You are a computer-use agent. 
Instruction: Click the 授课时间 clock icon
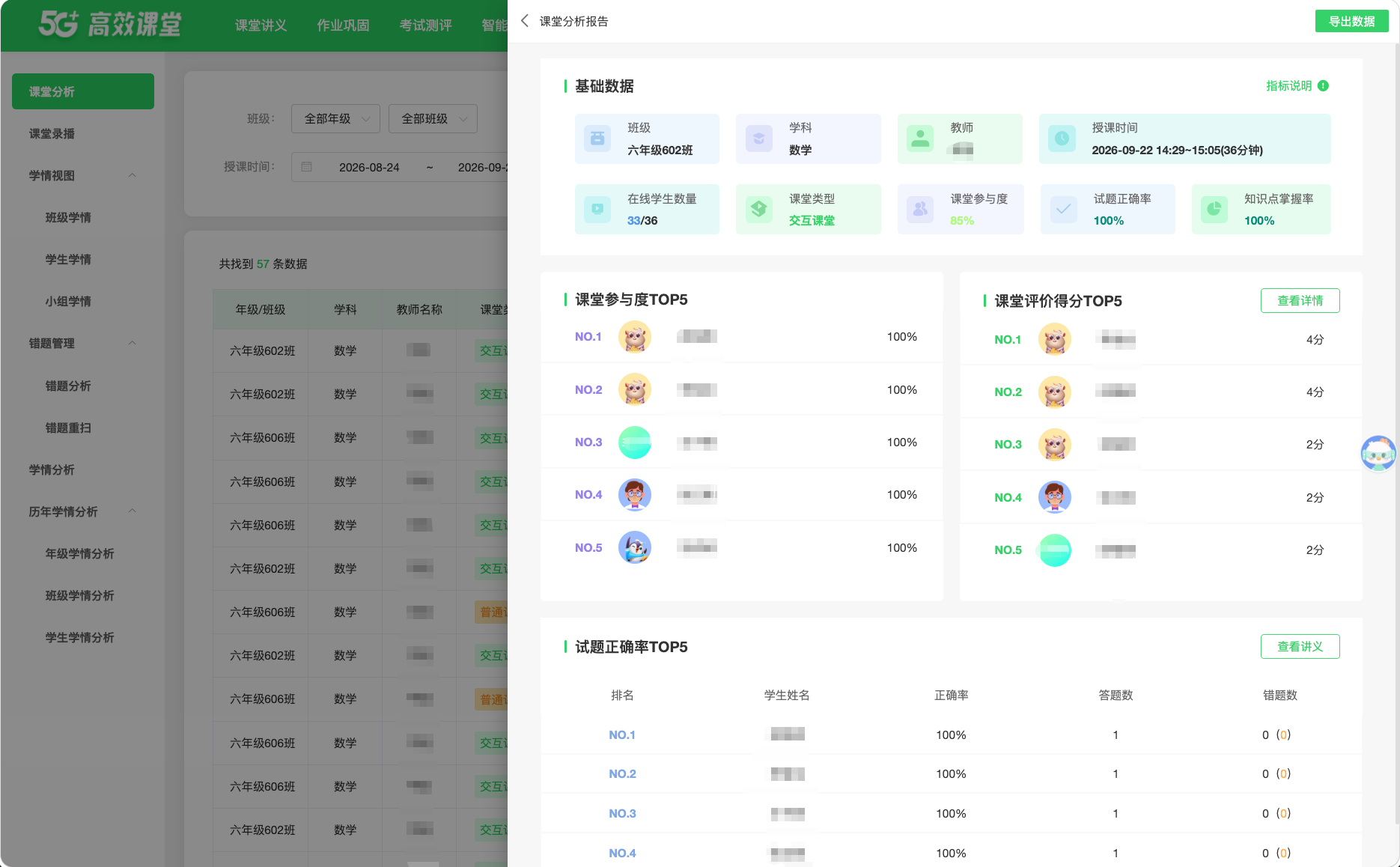[1062, 139]
